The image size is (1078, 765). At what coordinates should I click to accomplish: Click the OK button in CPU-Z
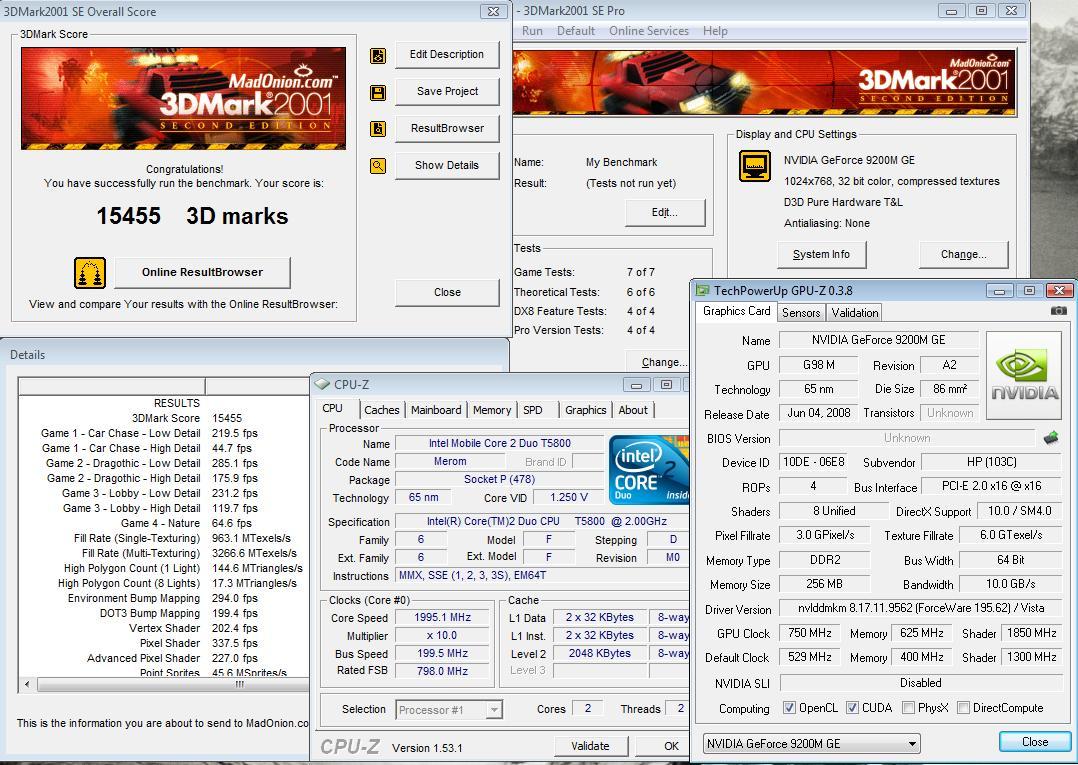663,746
